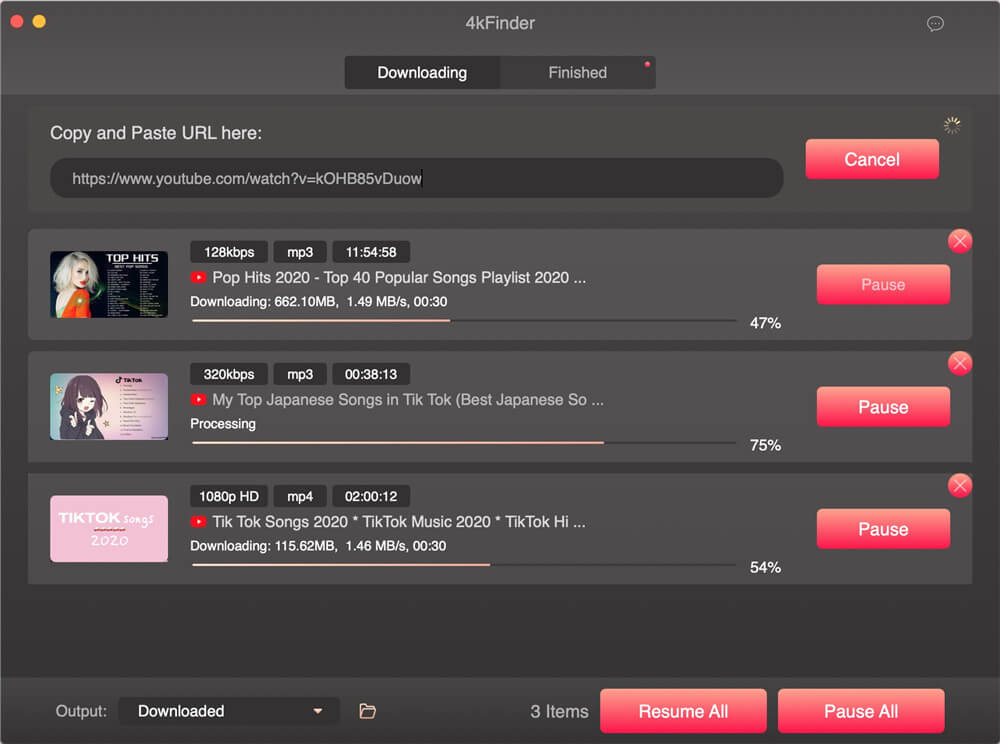Click the Tik Tok Songs 2020 thumbnail
The height and width of the screenshot is (744, 1000).
point(108,528)
